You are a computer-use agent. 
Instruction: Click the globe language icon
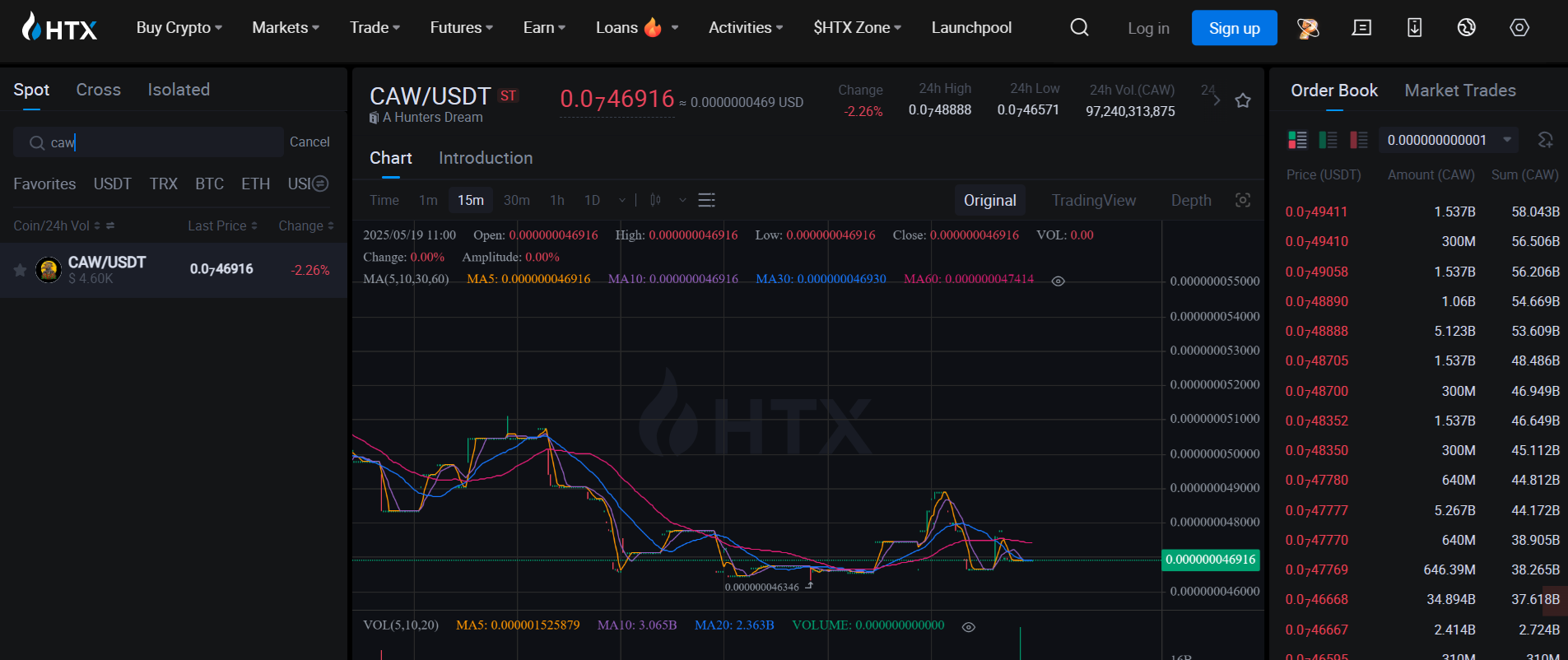pos(1466,28)
